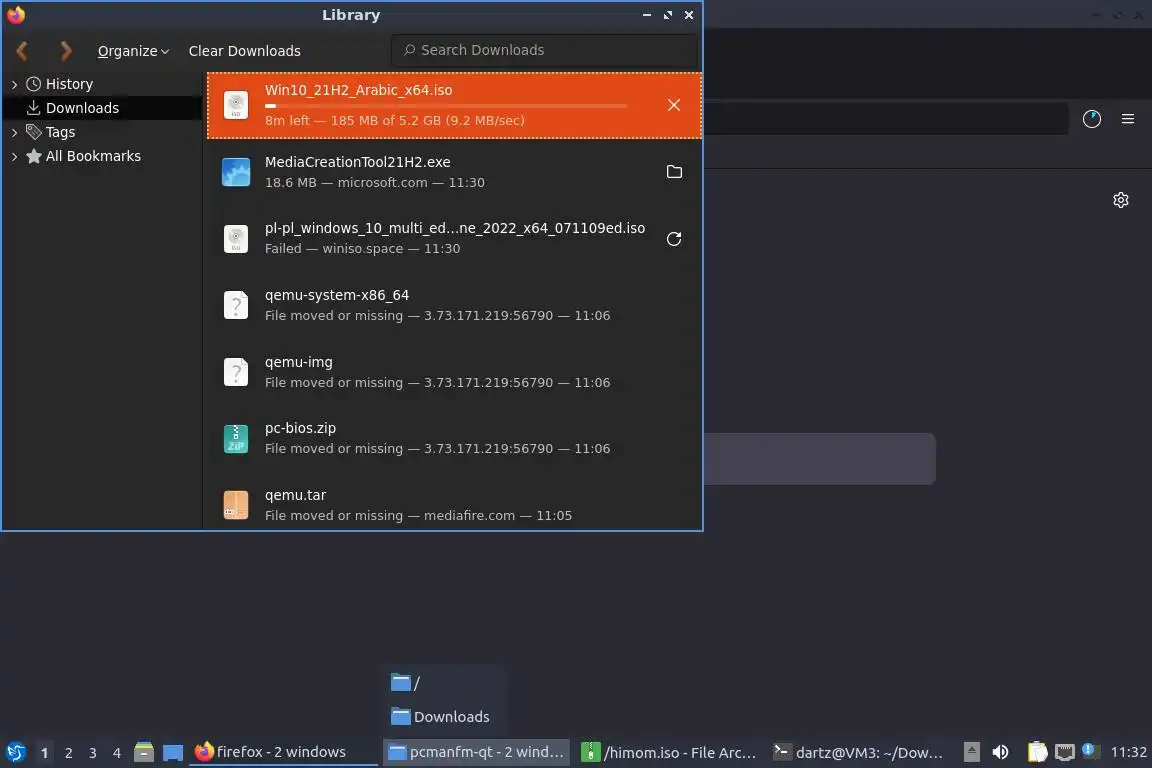Focus the Search Downloads field
The width and height of the screenshot is (1152, 768).
click(544, 50)
